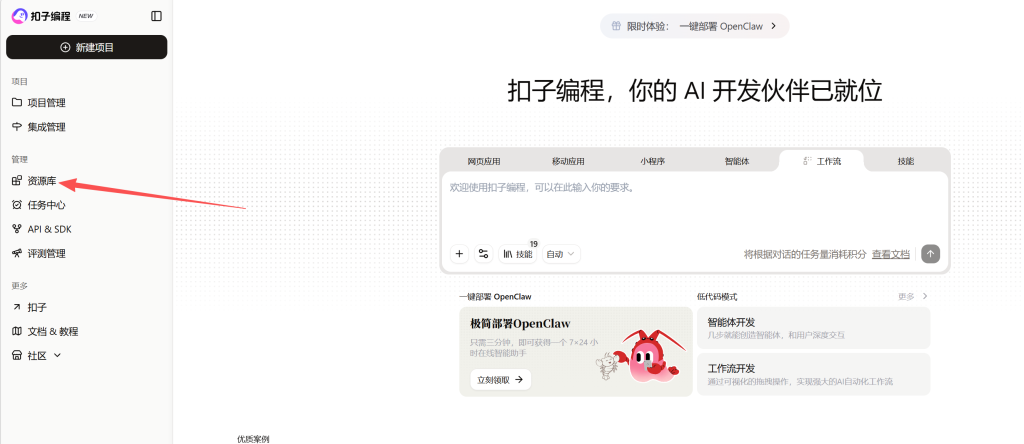Click the folder icon beside 项目管理

(x=17, y=103)
